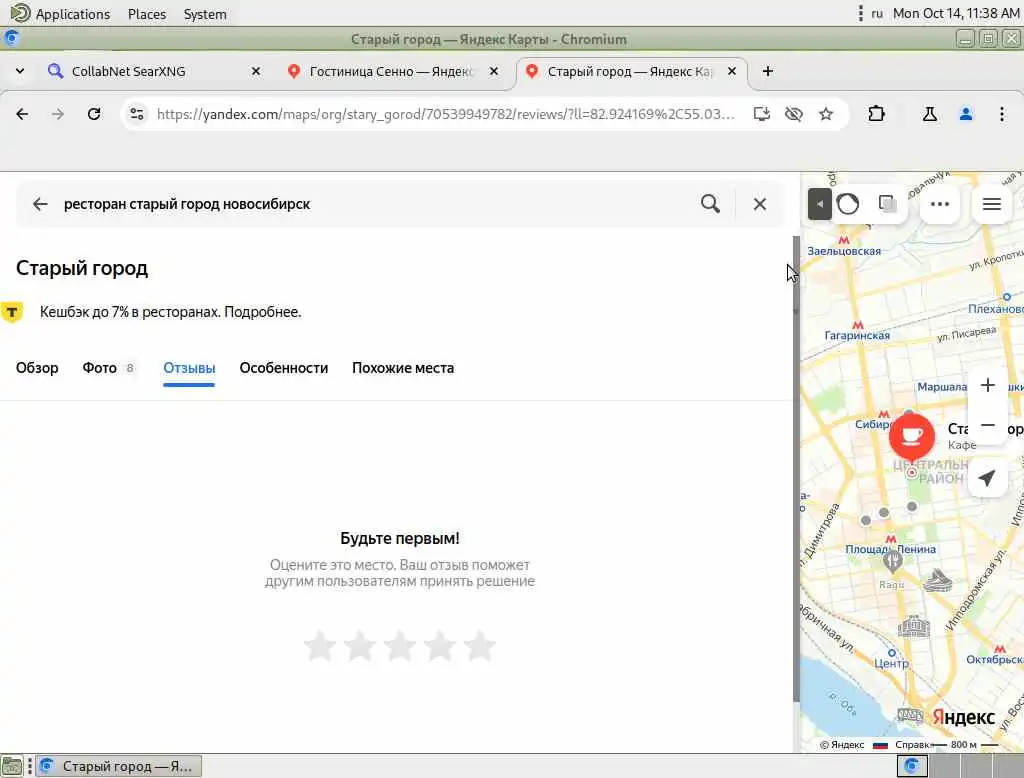
Task: Open extensions puzzle icon
Action: [x=876, y=114]
